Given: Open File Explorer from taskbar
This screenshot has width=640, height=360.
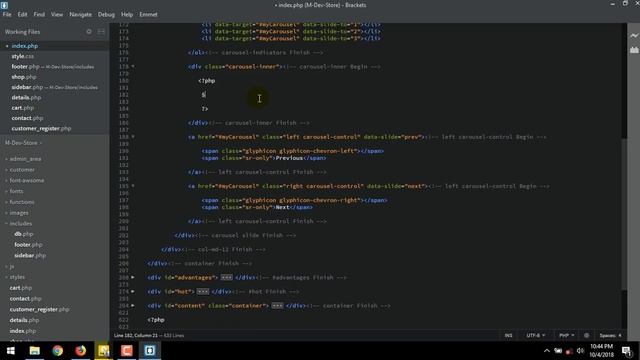Looking at the screenshot, I should (x=35, y=351).
